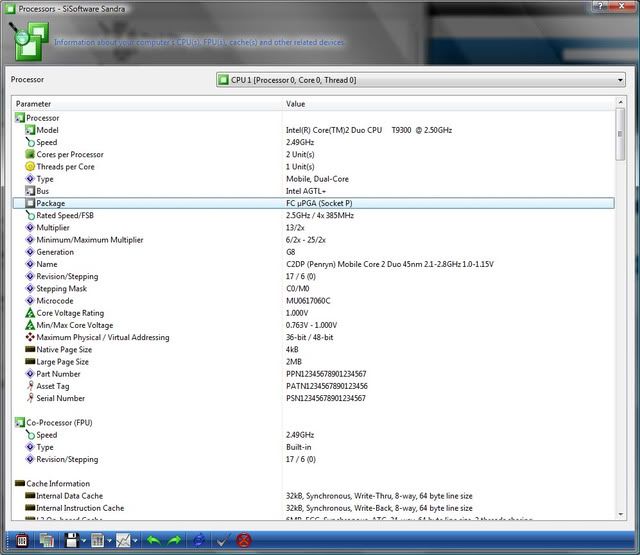Click the bar chart icon in toolbar
The height and width of the screenshot is (555, 640).
pyautogui.click(x=98, y=541)
